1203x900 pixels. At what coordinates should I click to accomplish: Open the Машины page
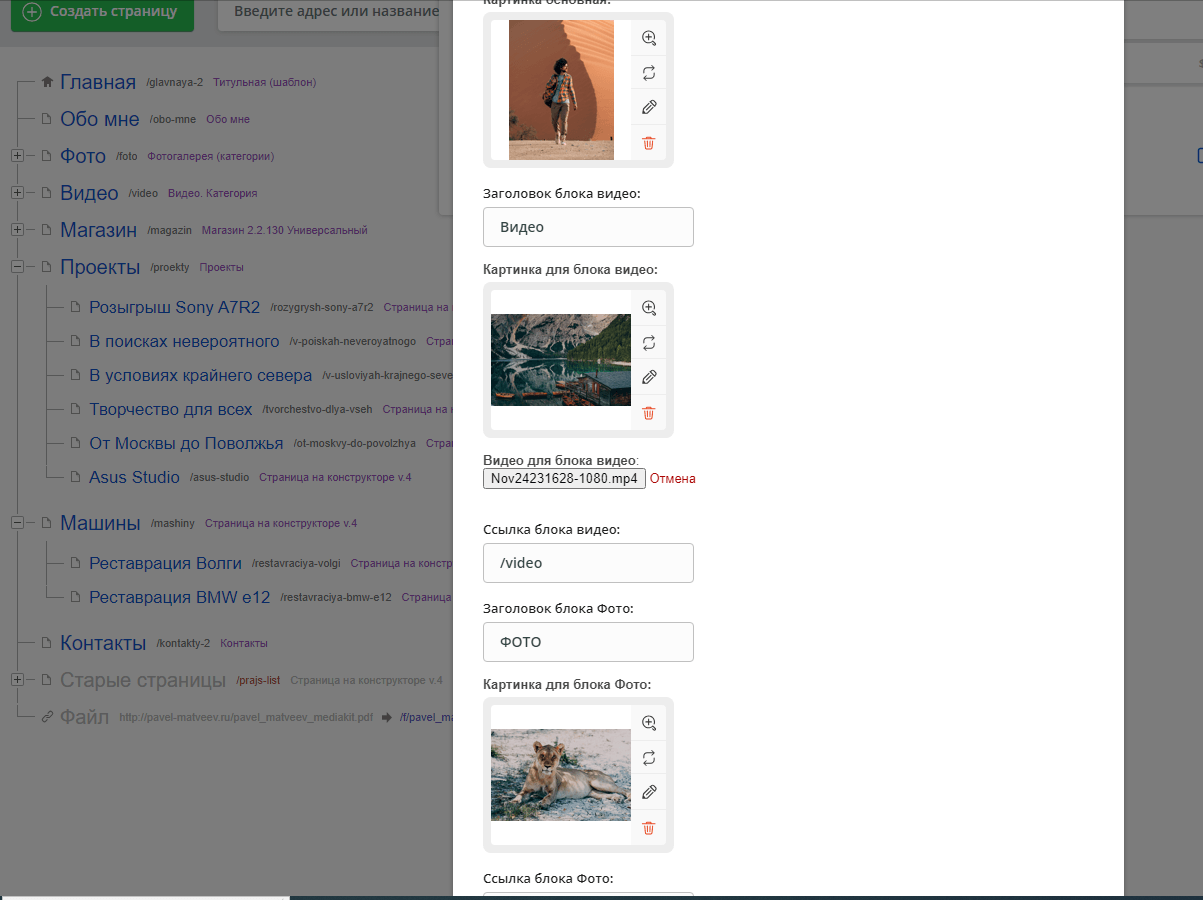pos(100,523)
